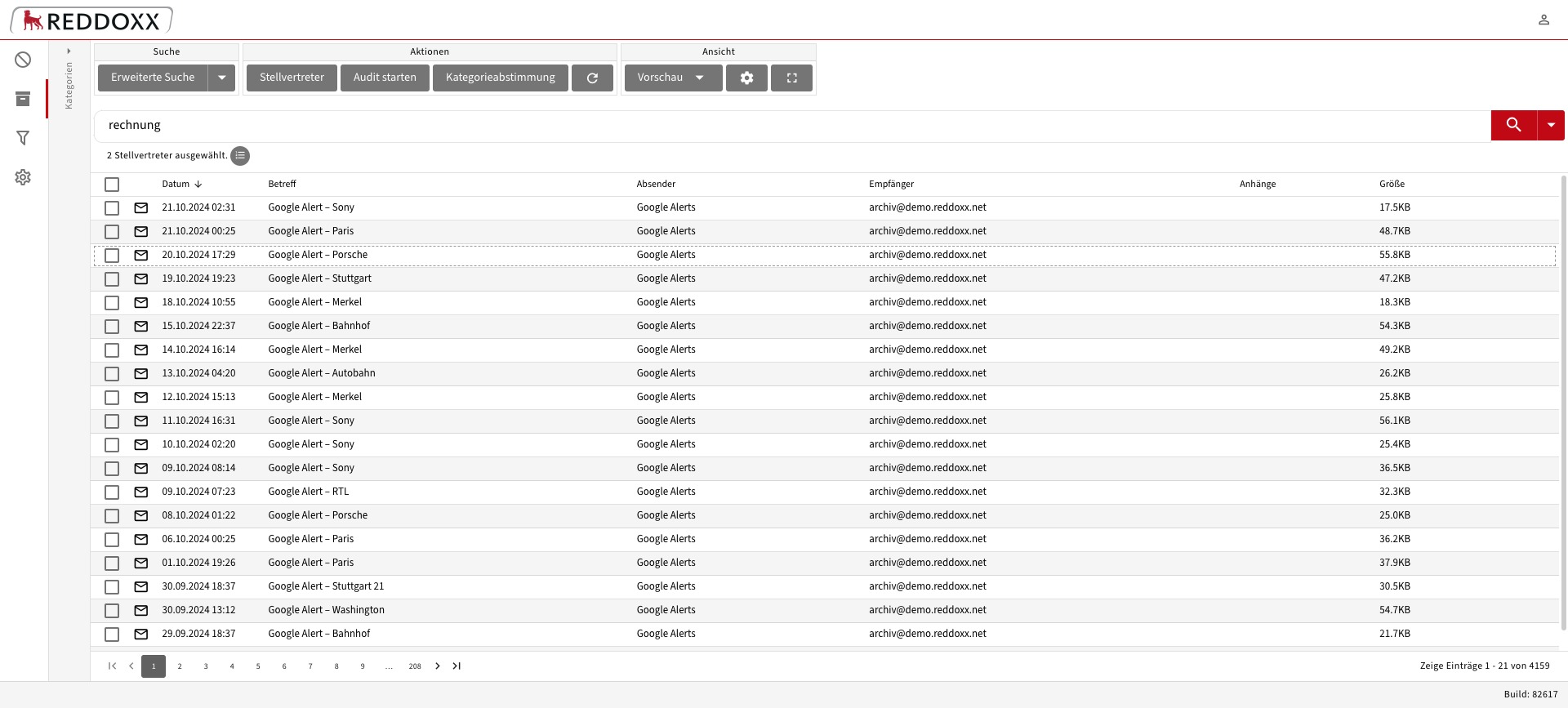The image size is (1568, 708).
Task: Click mail icon of 21.10.2024 02:31 row
Action: coord(141,208)
